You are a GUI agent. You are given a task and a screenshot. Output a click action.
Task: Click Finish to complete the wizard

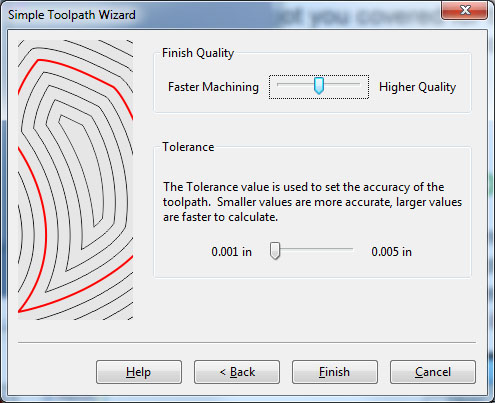pos(335,372)
